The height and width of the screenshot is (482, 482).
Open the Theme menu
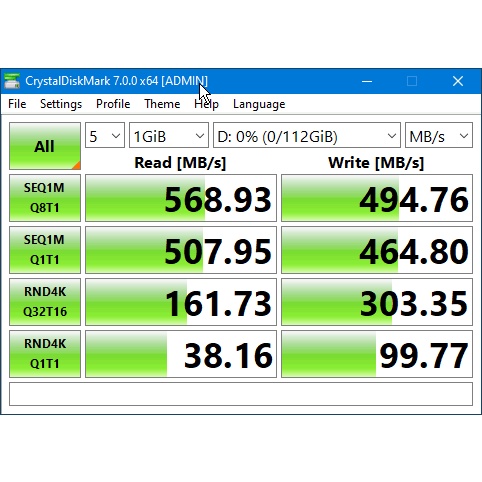[162, 104]
